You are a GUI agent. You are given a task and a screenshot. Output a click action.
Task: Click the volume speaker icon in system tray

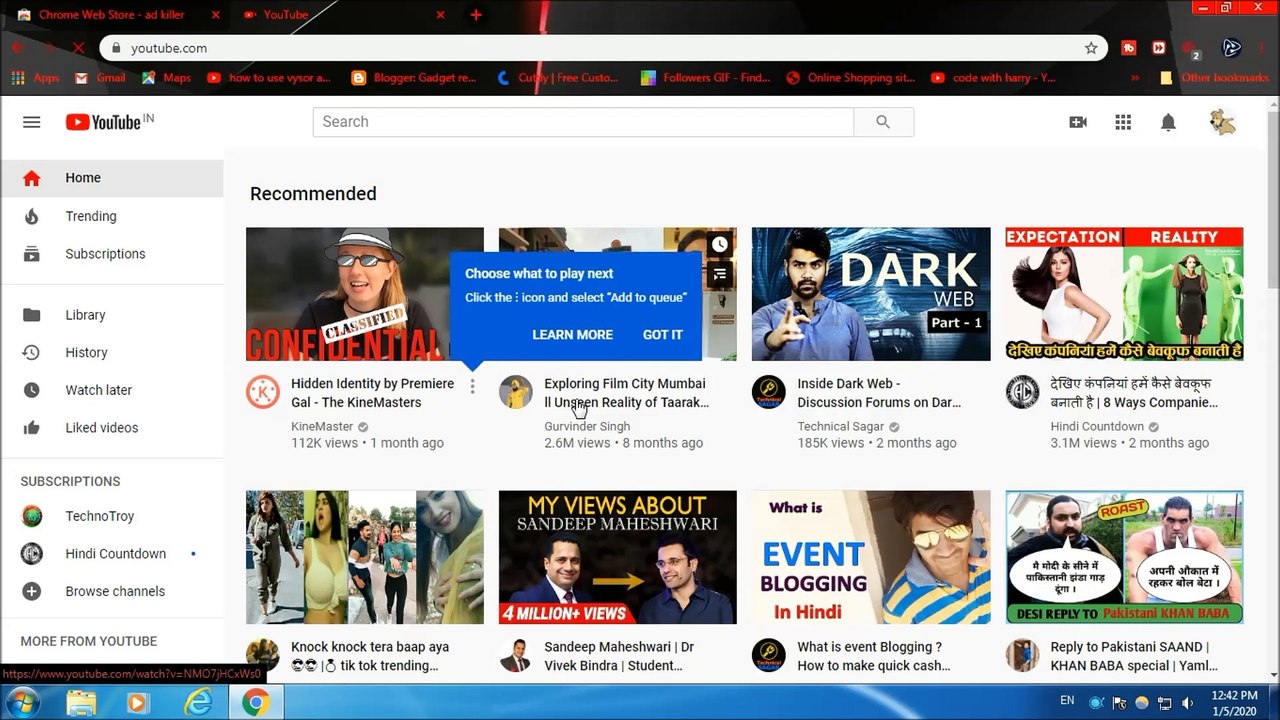point(1187,703)
